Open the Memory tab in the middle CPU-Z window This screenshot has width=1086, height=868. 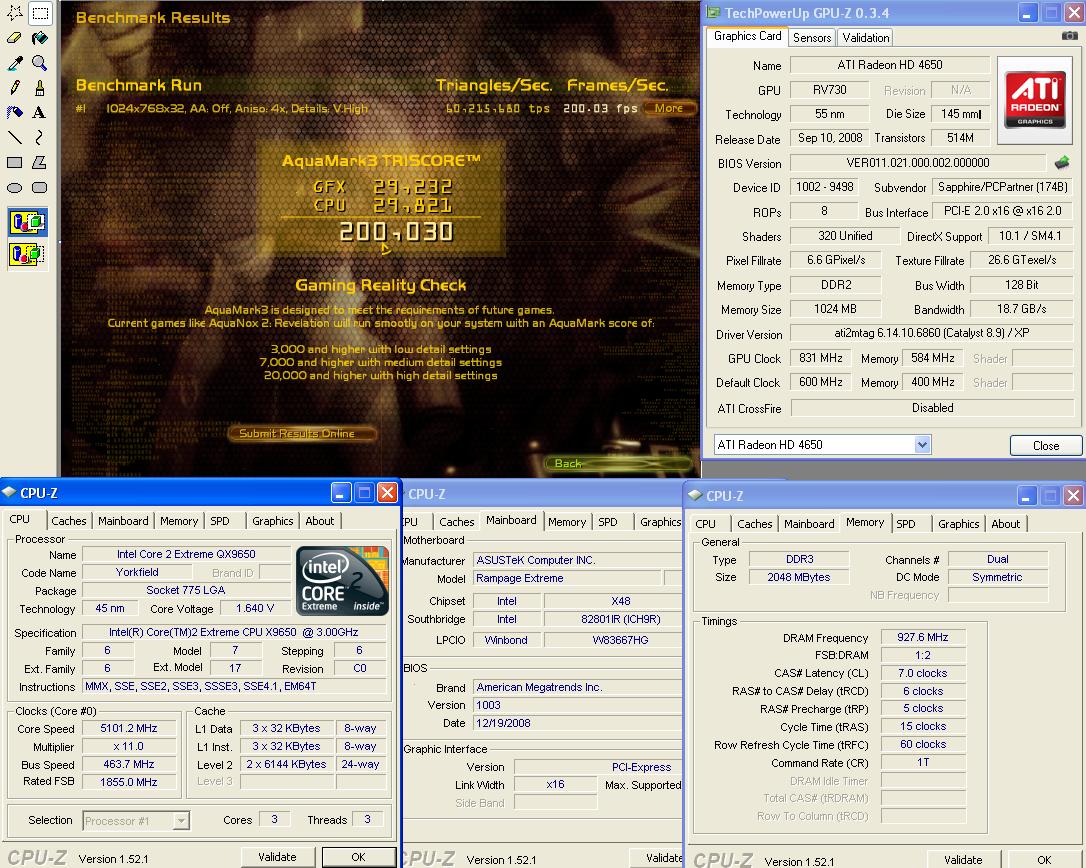coord(567,522)
